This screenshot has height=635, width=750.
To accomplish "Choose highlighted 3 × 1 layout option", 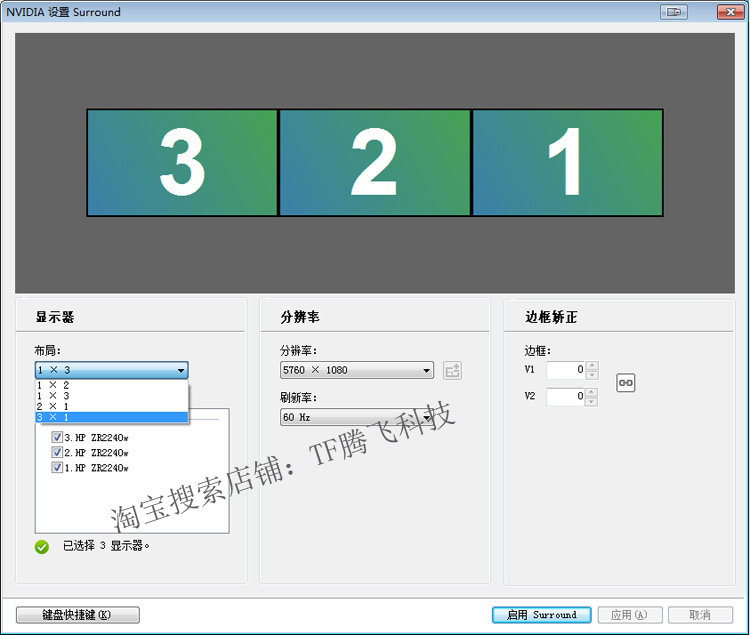I will pyautogui.click(x=111, y=417).
